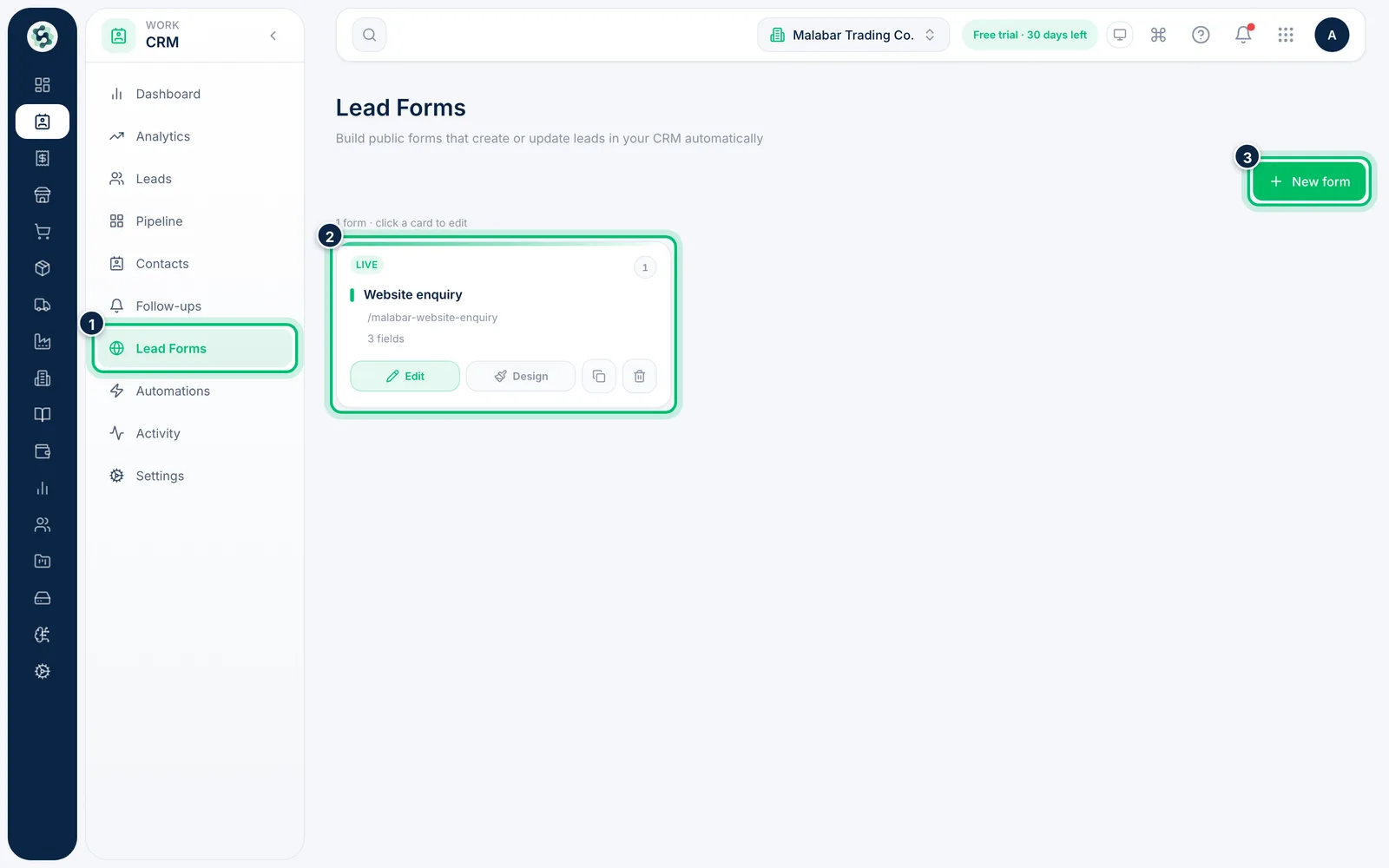Open Analytics in CRM menu
1389x868 pixels.
point(195,136)
